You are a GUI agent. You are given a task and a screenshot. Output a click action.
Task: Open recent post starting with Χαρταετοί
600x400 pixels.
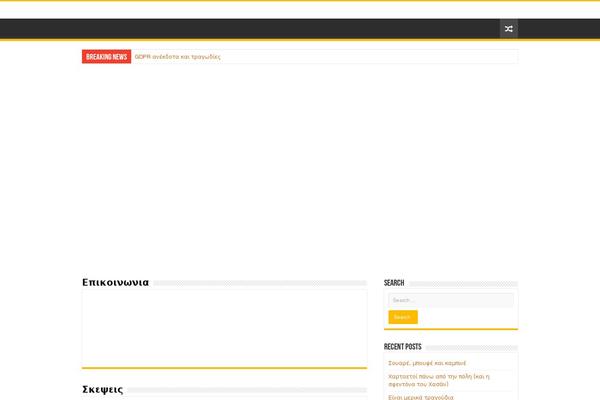pyautogui.click(x=439, y=380)
